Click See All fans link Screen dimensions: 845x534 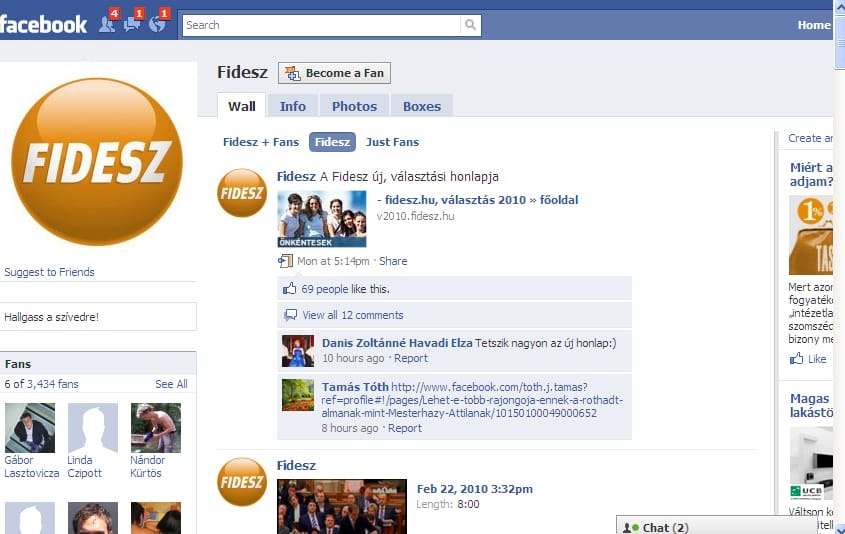click(171, 384)
